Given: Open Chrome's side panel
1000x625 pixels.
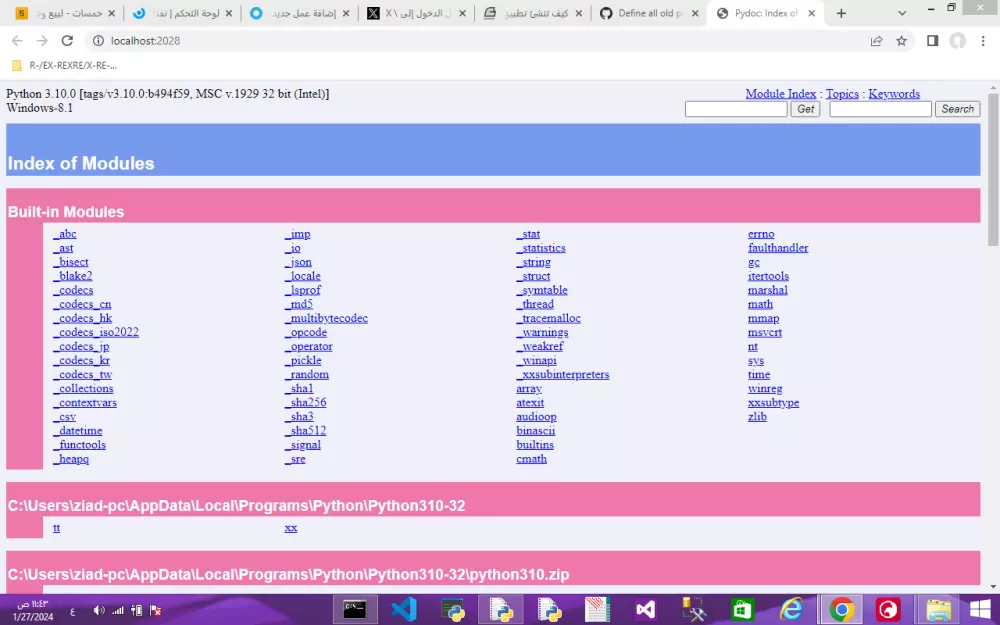Looking at the screenshot, I should click(x=932, y=41).
